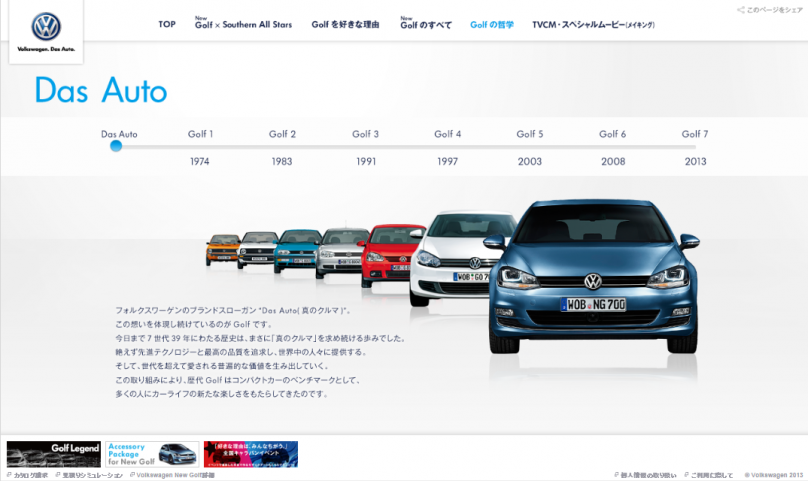Open the Volkswagen New Golf footer link
Screen dimensions: 808x481
pyautogui.click(x=172, y=475)
